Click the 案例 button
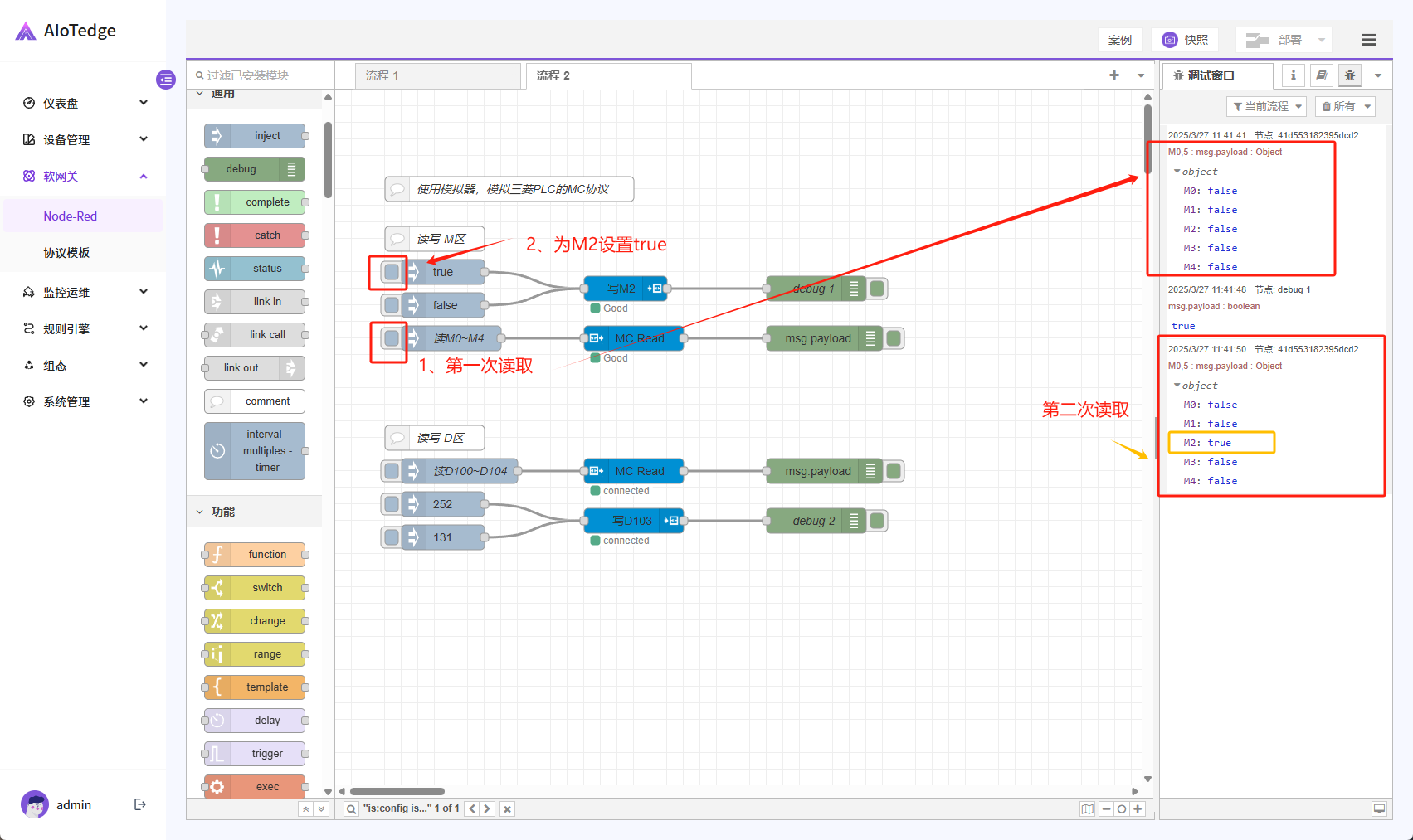Image resolution: width=1413 pixels, height=840 pixels. point(1119,40)
